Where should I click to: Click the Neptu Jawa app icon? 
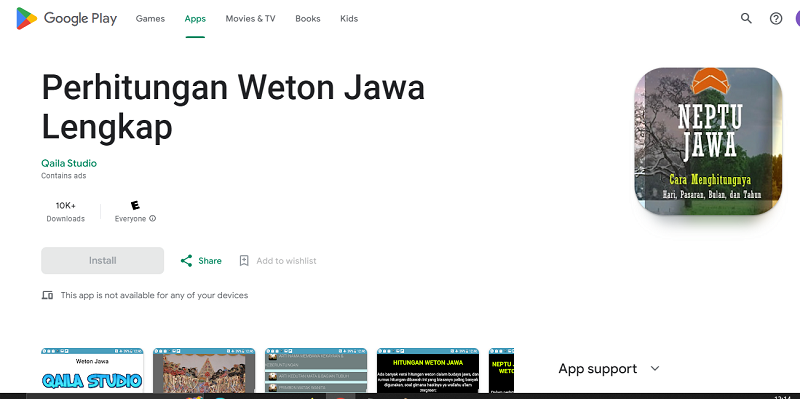708,141
